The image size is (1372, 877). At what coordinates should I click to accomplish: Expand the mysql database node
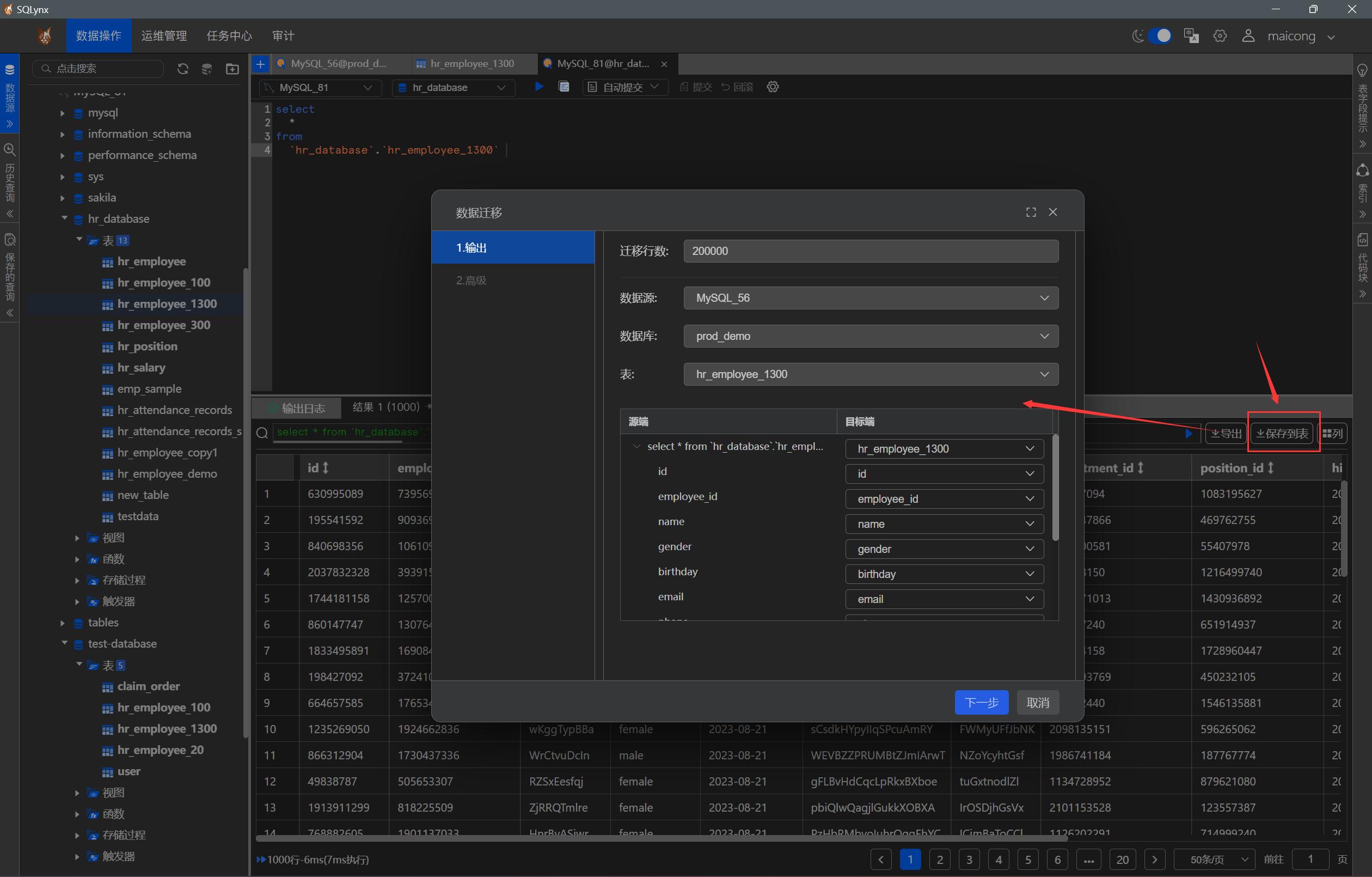pyautogui.click(x=62, y=113)
